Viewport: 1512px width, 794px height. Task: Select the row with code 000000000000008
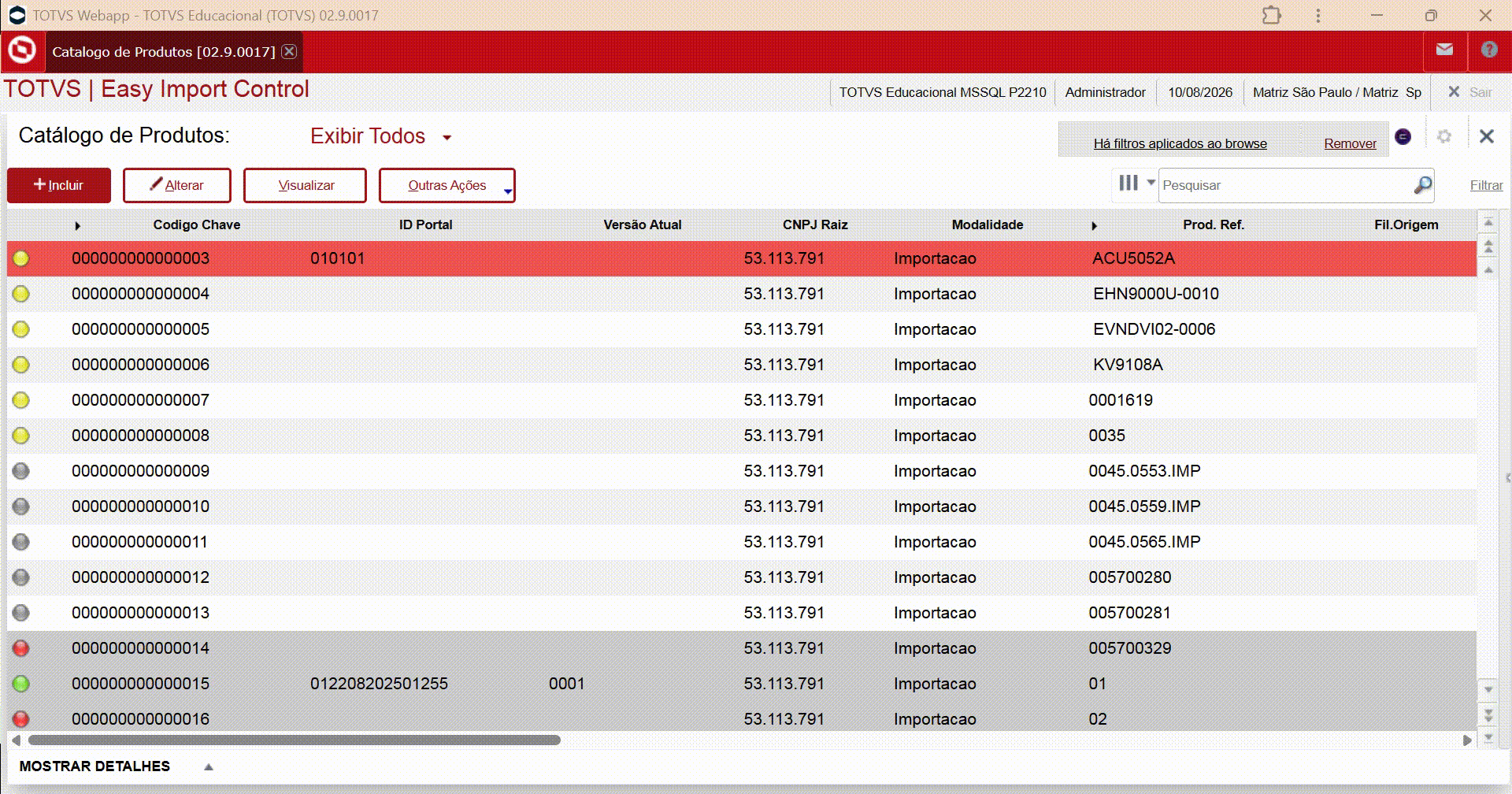(742, 436)
